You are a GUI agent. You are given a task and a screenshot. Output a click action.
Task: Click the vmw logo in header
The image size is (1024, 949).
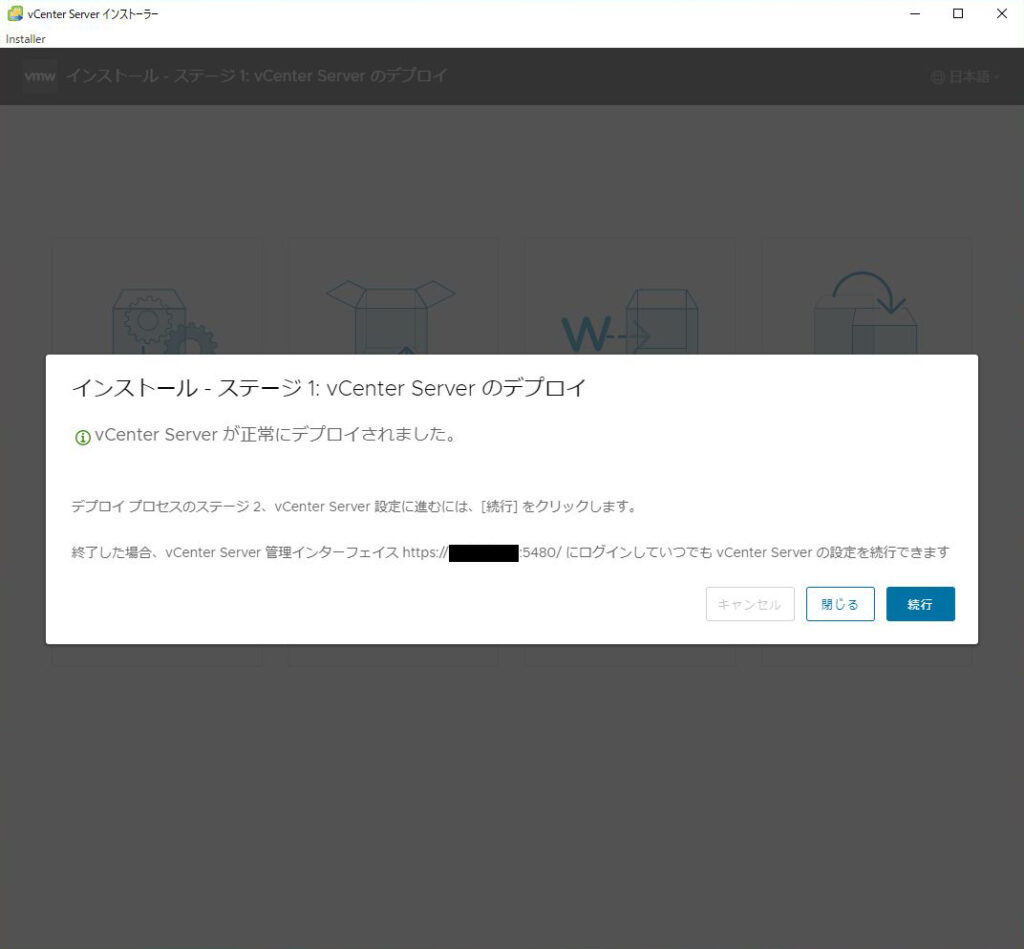click(x=40, y=76)
